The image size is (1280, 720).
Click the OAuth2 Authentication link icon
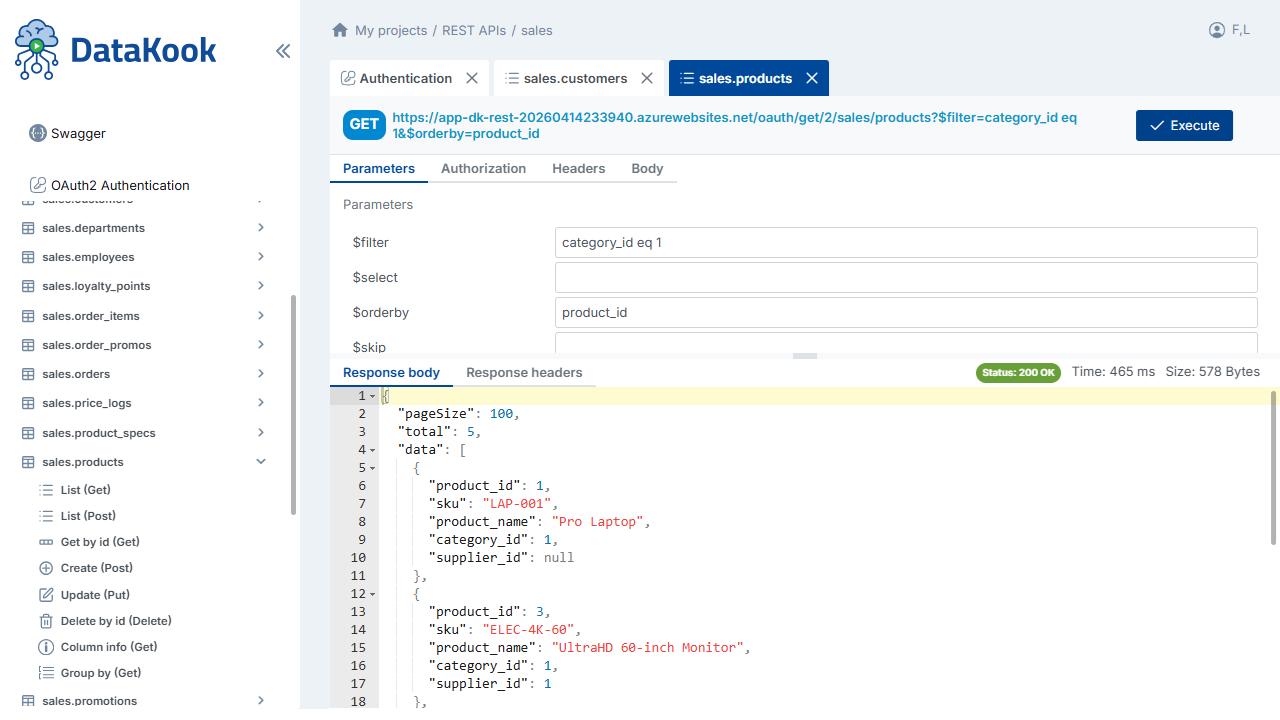click(x=38, y=185)
